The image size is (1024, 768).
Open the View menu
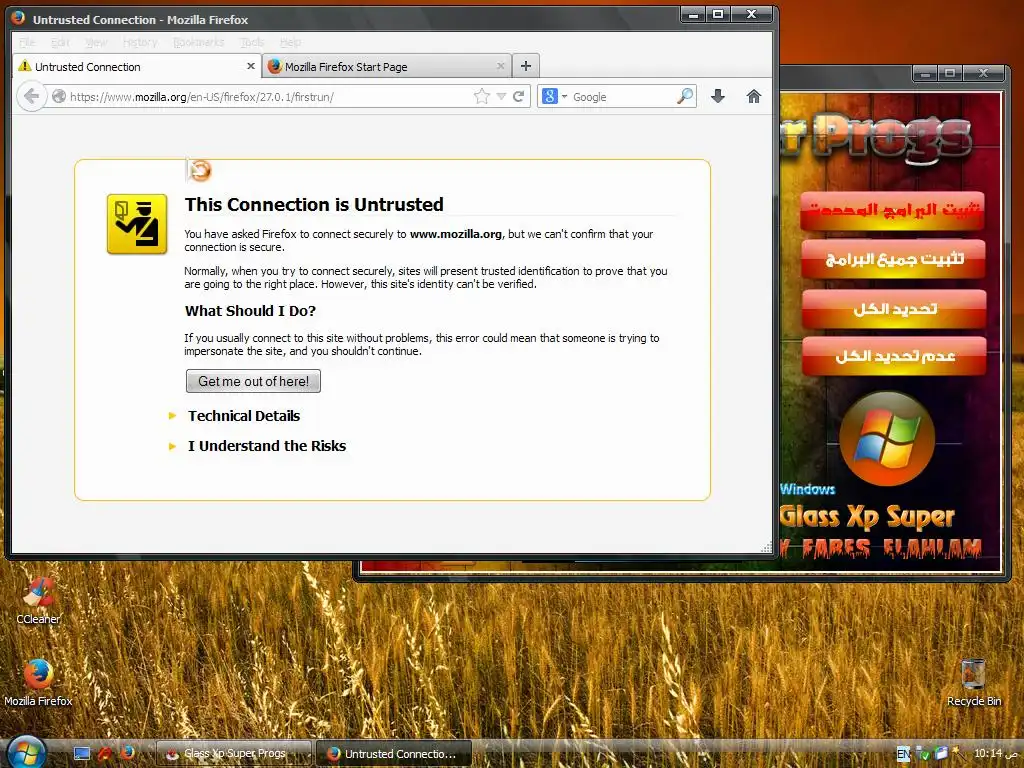pos(96,42)
